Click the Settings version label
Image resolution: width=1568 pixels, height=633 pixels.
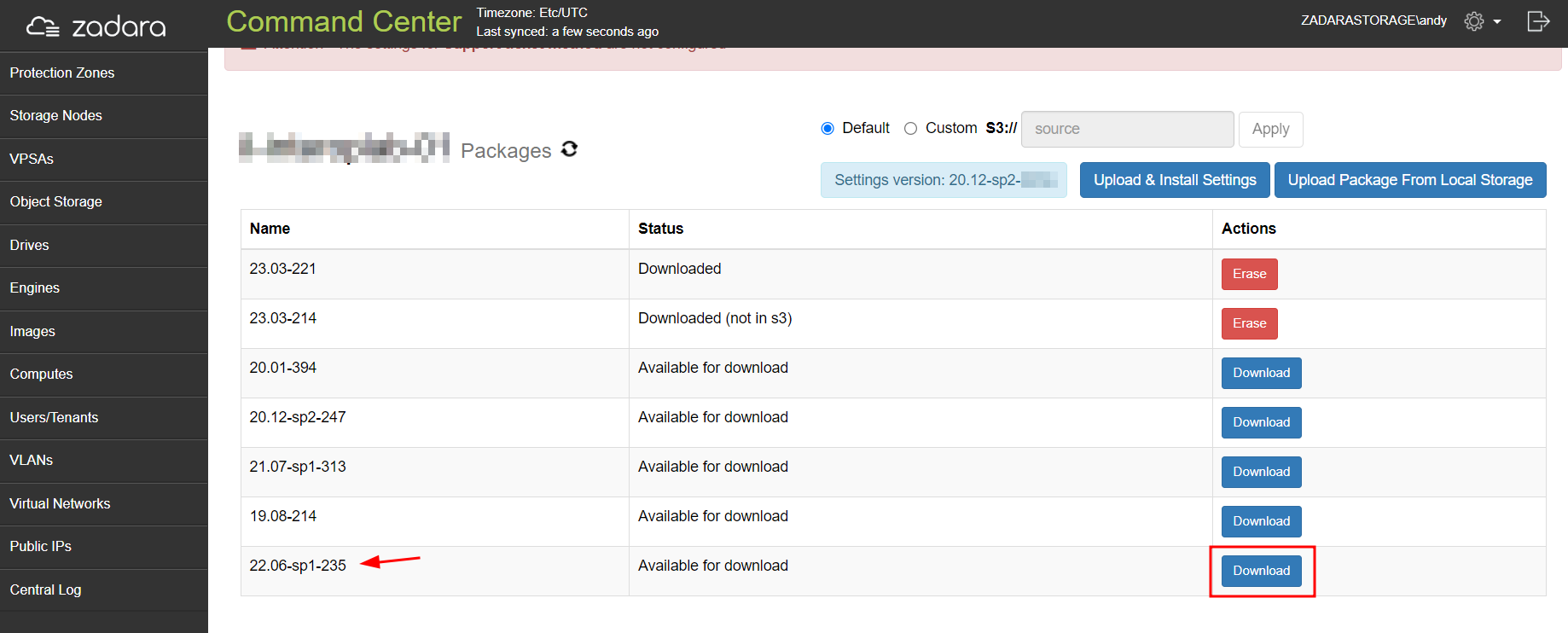click(944, 180)
